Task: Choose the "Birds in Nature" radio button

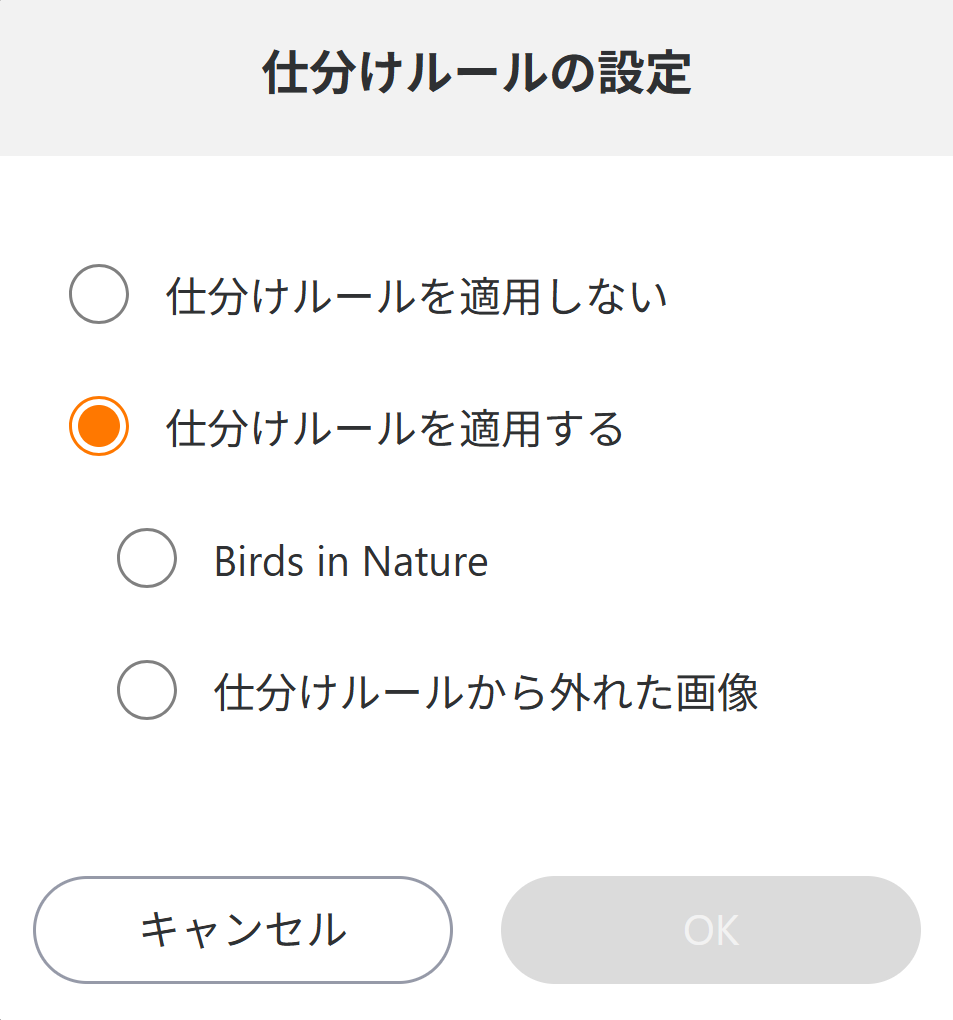Action: [147, 559]
